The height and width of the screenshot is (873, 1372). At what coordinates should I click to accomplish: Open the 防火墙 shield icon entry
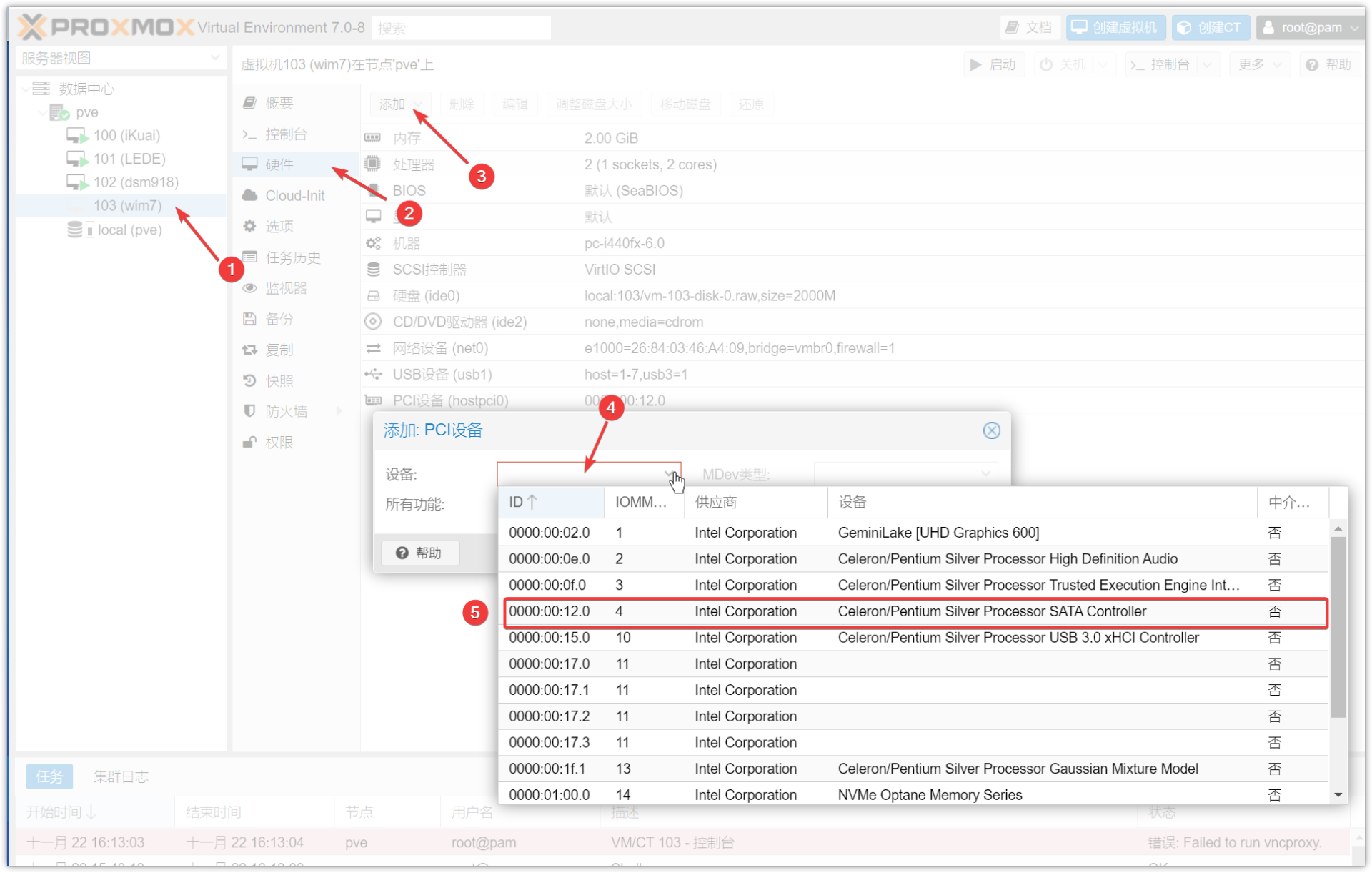tap(249, 411)
